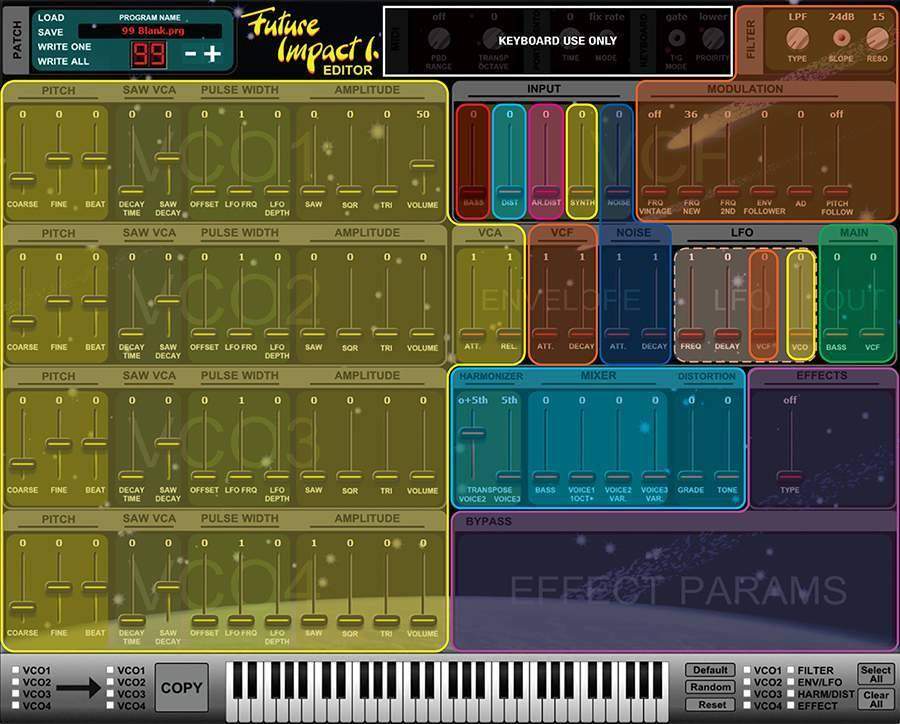Click the VCA REL. envelope slider handle
The image size is (900, 724).
pyautogui.click(x=509, y=334)
